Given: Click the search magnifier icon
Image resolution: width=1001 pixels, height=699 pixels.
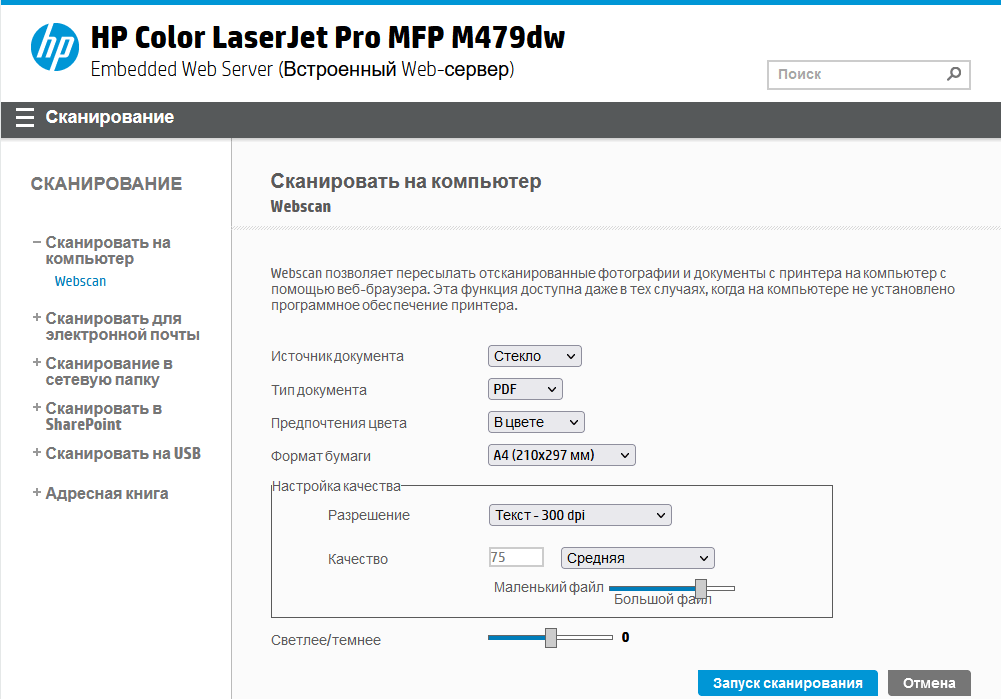Looking at the screenshot, I should pos(954,74).
